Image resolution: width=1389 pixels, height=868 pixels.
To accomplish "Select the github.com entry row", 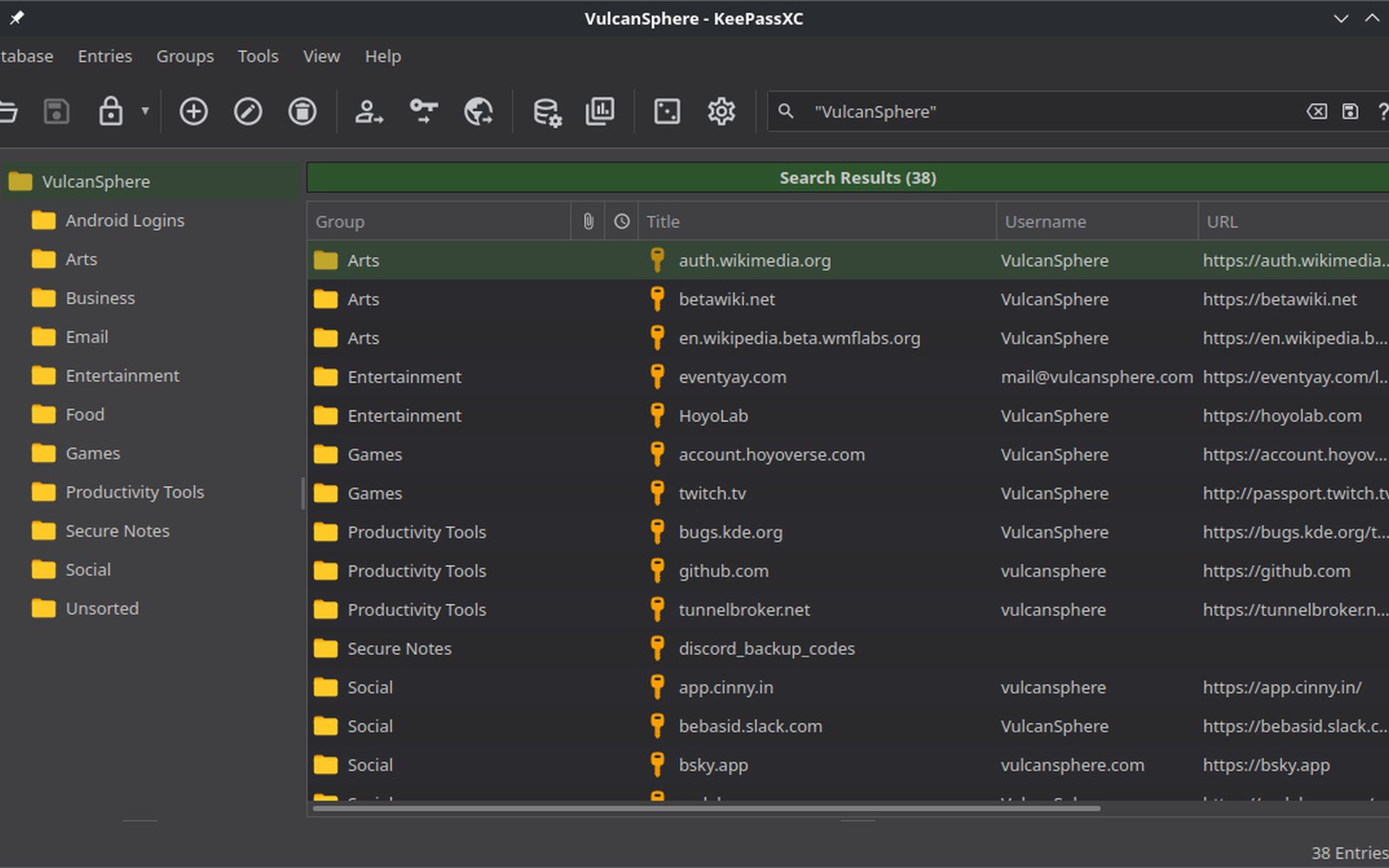I will (848, 571).
